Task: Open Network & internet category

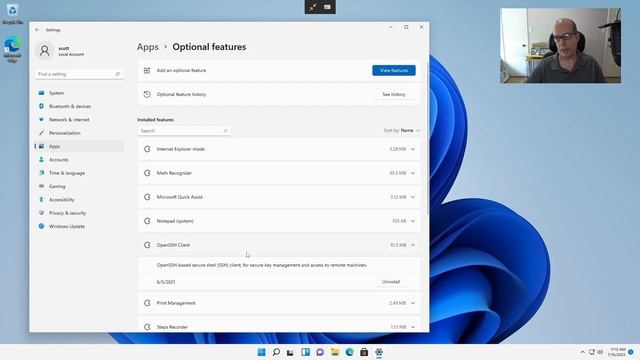Action: (79, 120)
